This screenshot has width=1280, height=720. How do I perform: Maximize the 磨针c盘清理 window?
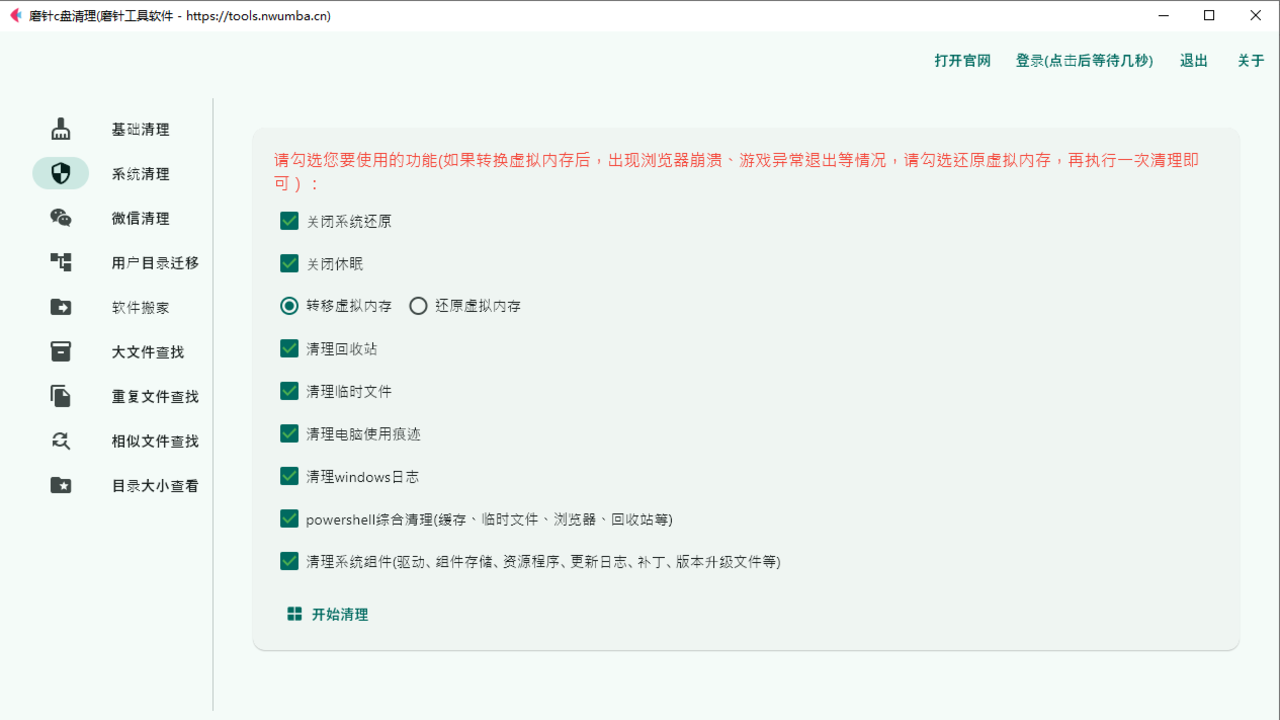(1210, 15)
